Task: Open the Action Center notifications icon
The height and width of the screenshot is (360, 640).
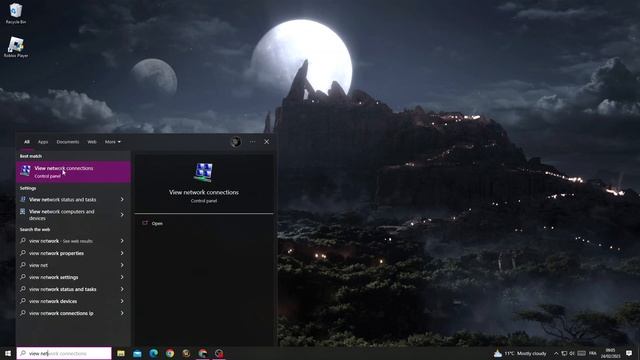Action: tap(629, 353)
